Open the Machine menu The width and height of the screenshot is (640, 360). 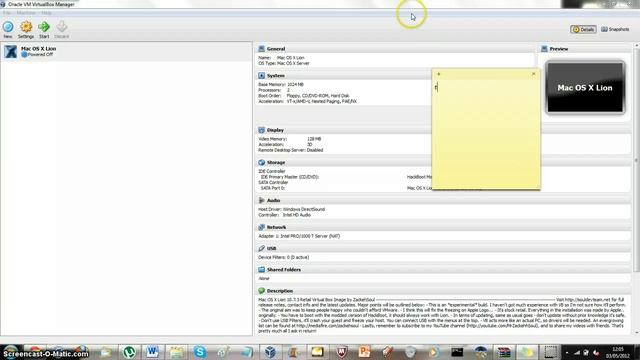(x=26, y=13)
